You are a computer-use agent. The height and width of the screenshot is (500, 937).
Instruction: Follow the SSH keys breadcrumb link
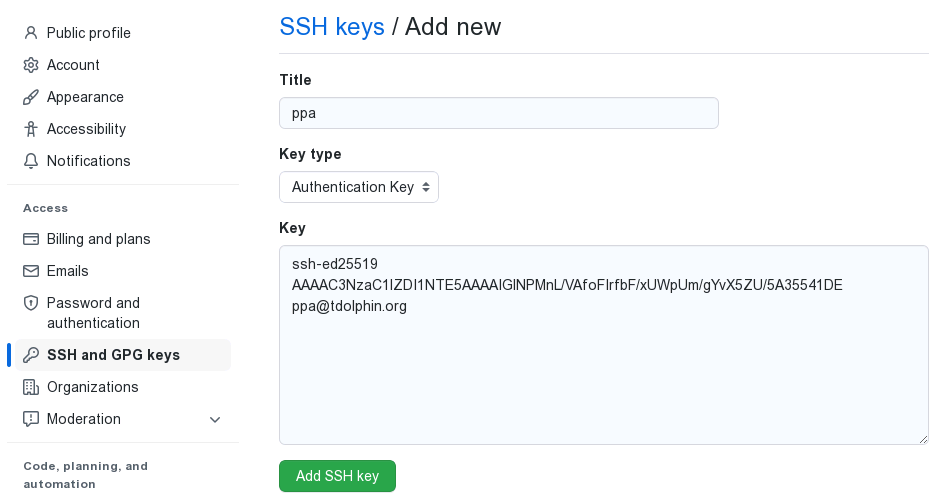332,27
